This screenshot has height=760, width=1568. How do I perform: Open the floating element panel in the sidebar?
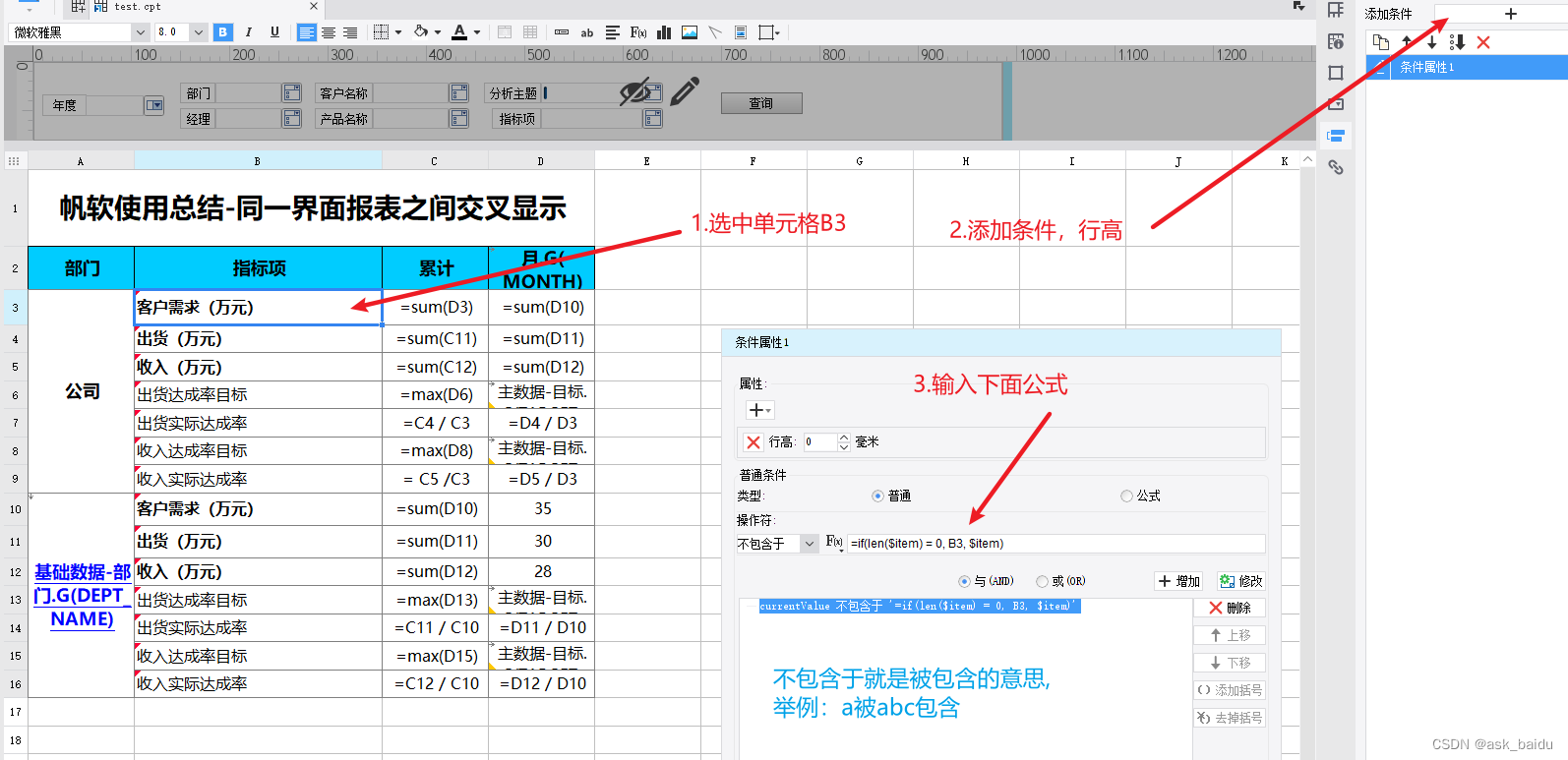coord(1336,73)
